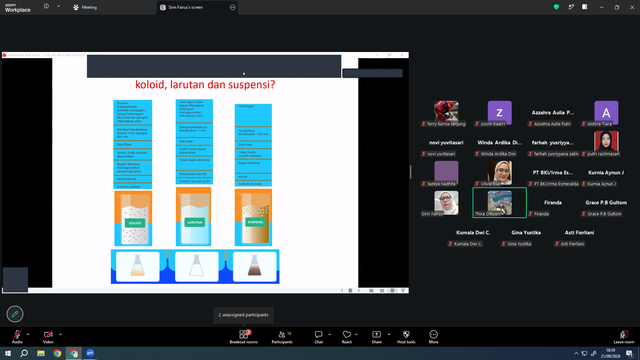Click the connection icon beside the green shield
The height and width of the screenshot is (360, 640).
pos(571,7)
